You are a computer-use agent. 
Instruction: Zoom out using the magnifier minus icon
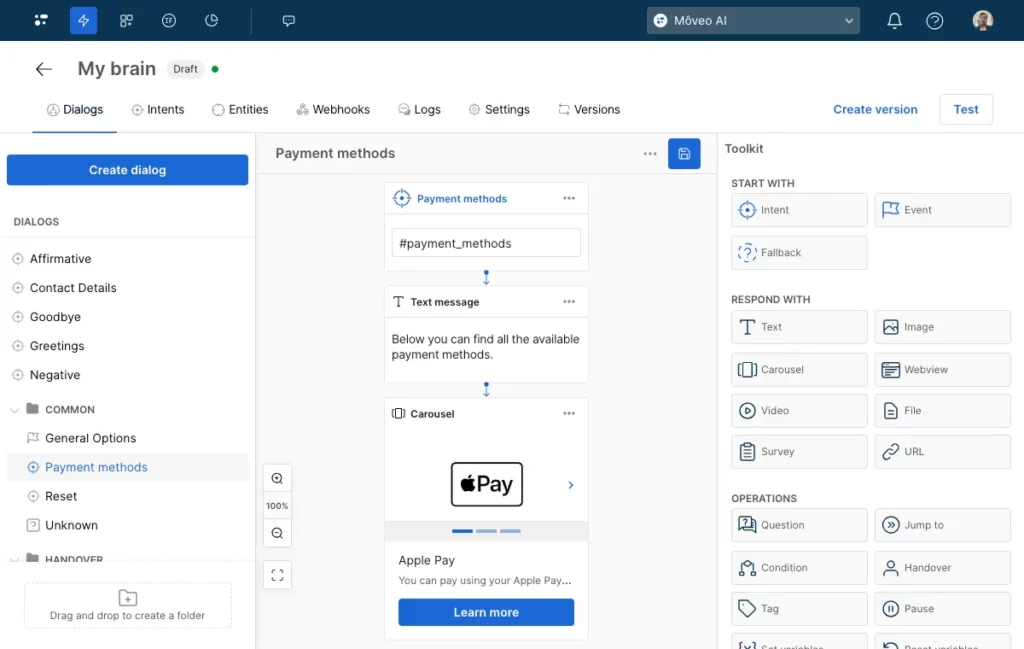coord(277,533)
